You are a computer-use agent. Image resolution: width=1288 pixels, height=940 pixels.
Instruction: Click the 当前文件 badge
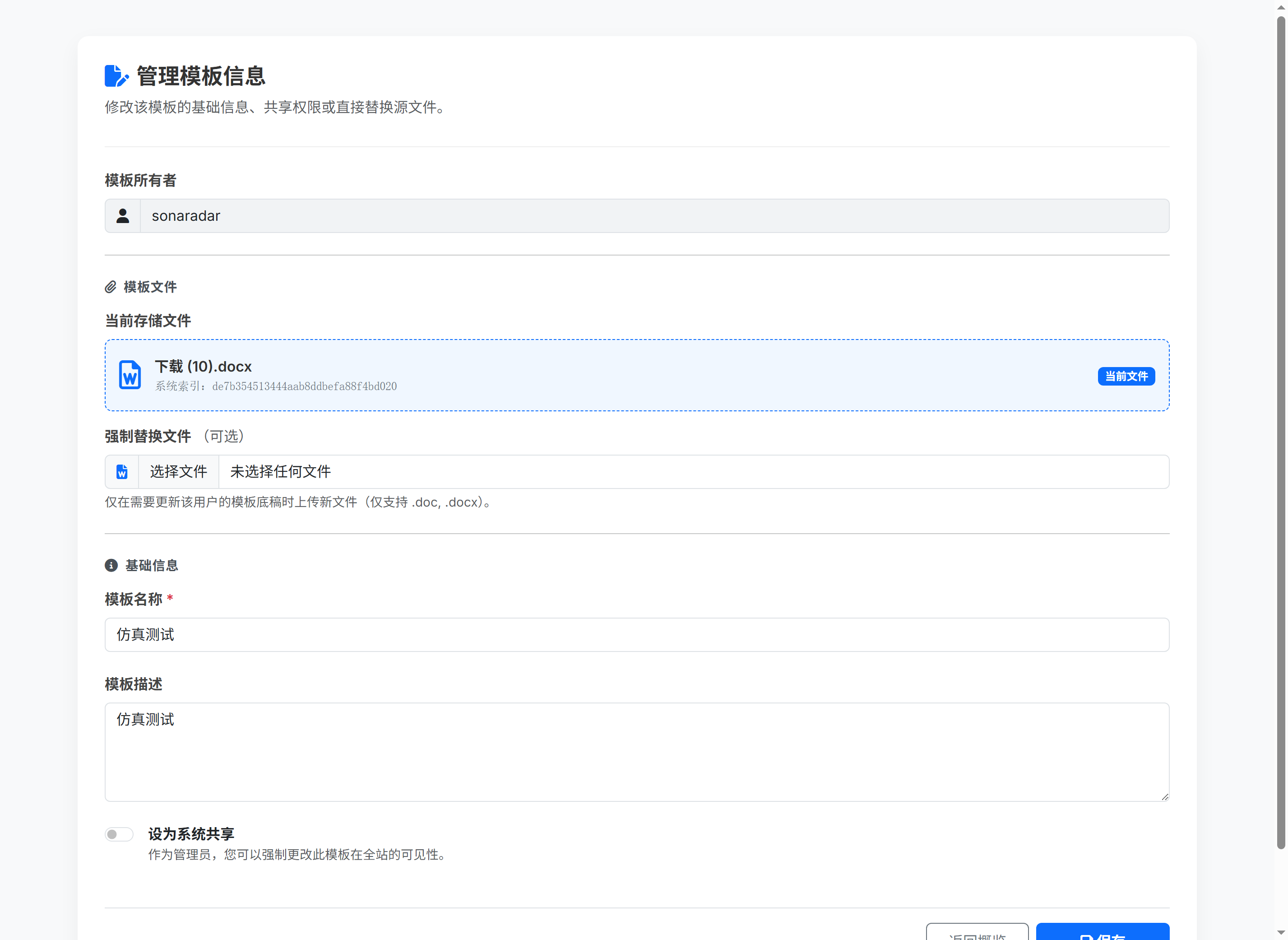(1126, 376)
